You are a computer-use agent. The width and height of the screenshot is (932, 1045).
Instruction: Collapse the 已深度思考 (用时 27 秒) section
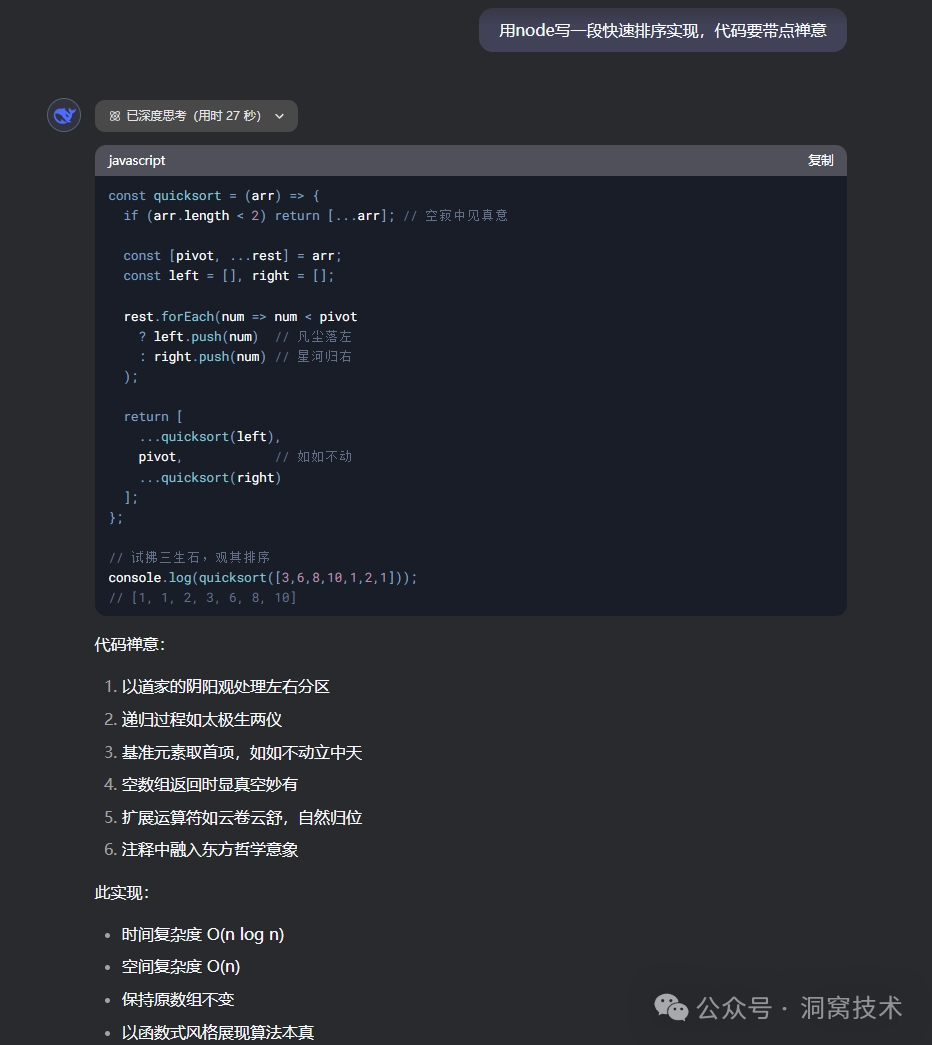click(x=196, y=116)
